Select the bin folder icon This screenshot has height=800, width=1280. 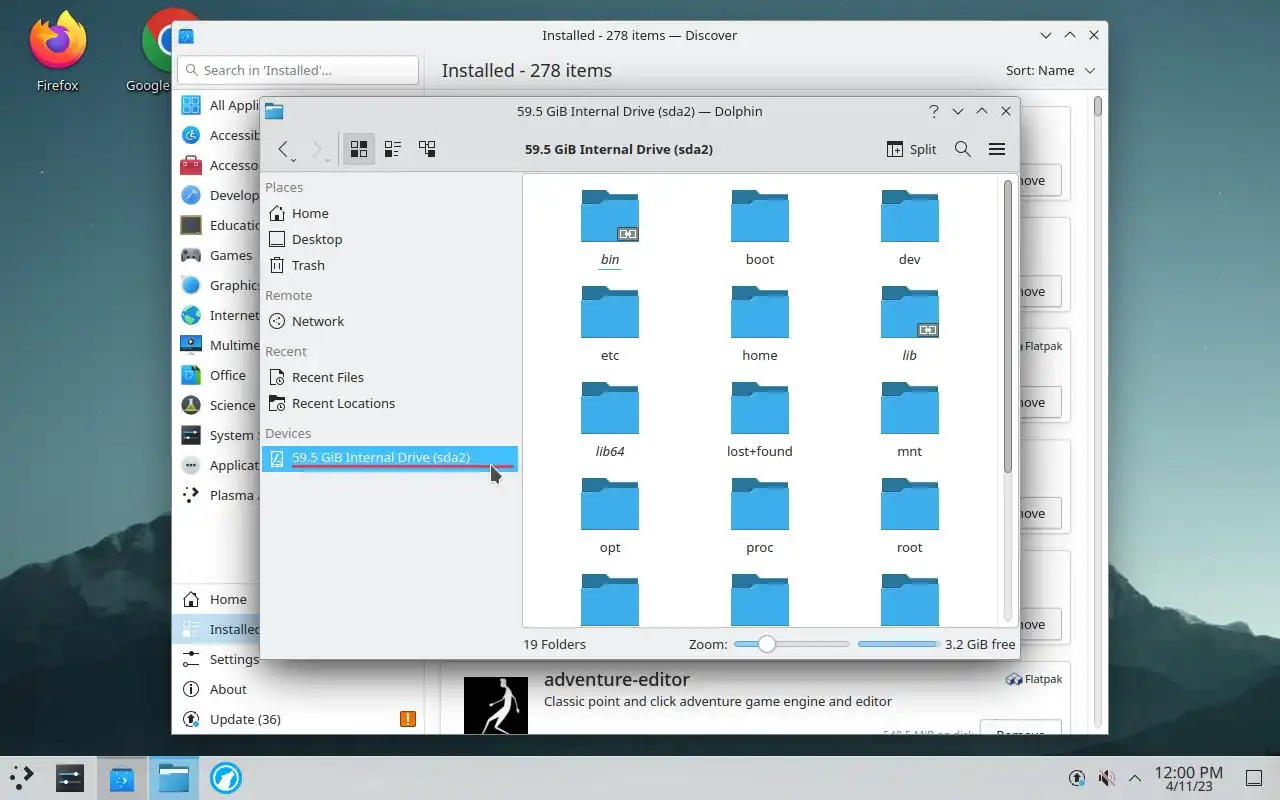[x=610, y=216]
